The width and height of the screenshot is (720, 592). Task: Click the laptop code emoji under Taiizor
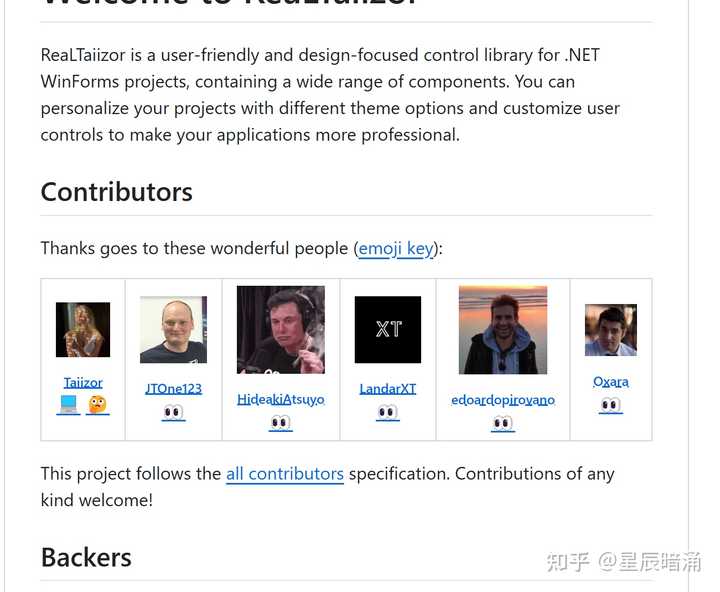click(x=68, y=405)
